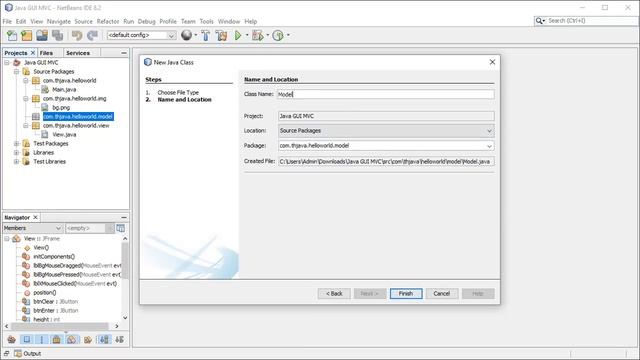Click the green Run Project arrow
The image size is (640, 360).
[x=238, y=36]
